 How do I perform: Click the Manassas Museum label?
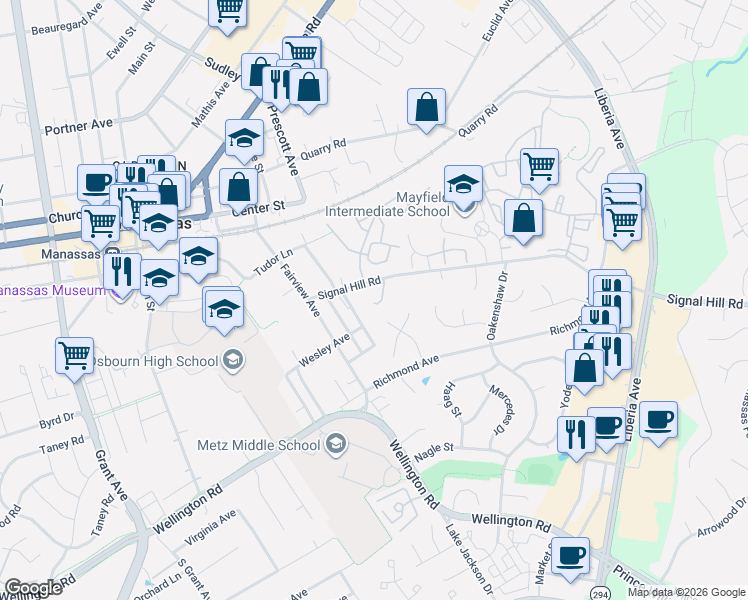(52, 290)
